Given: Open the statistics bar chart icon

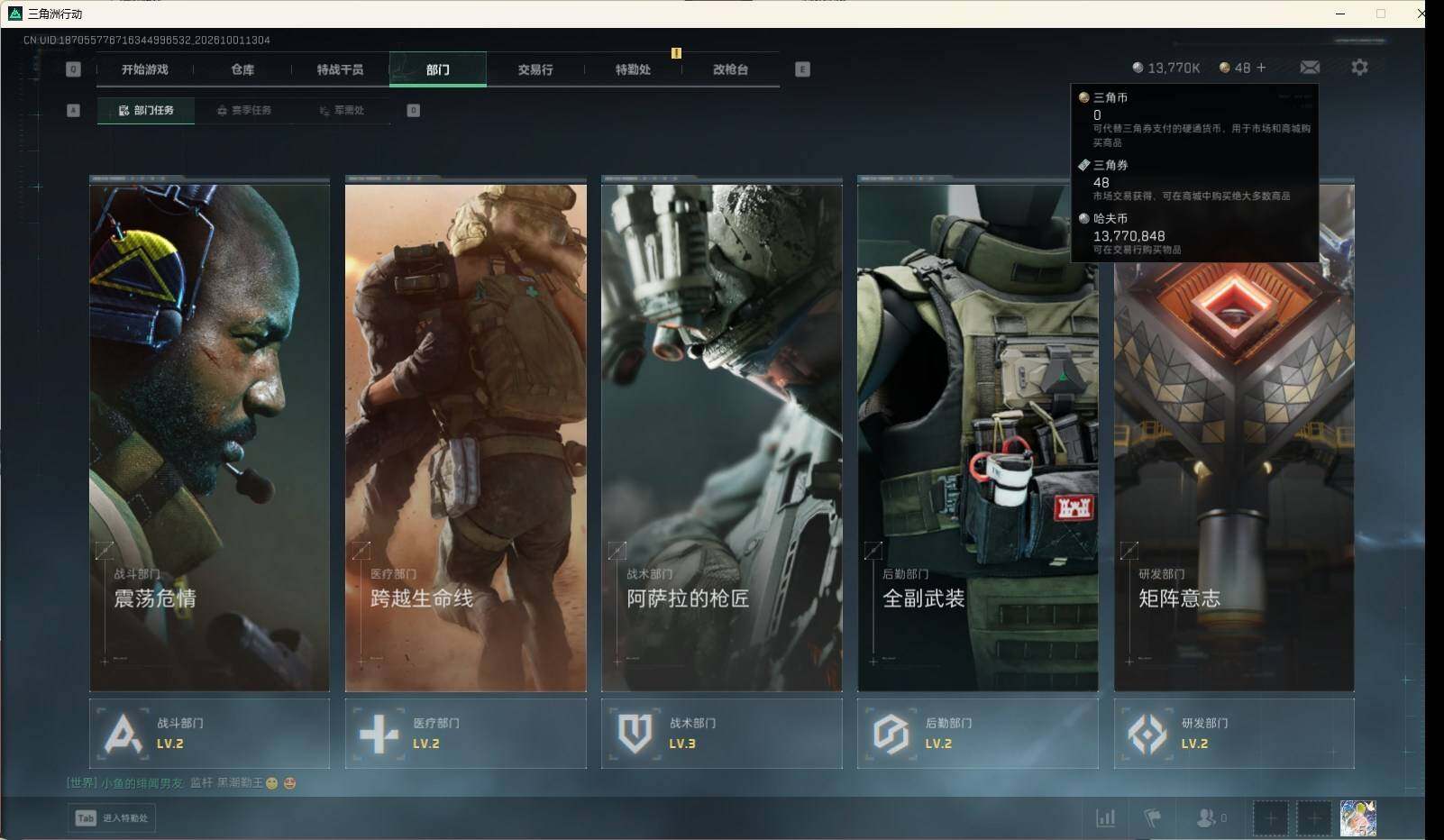Looking at the screenshot, I should point(1105,818).
